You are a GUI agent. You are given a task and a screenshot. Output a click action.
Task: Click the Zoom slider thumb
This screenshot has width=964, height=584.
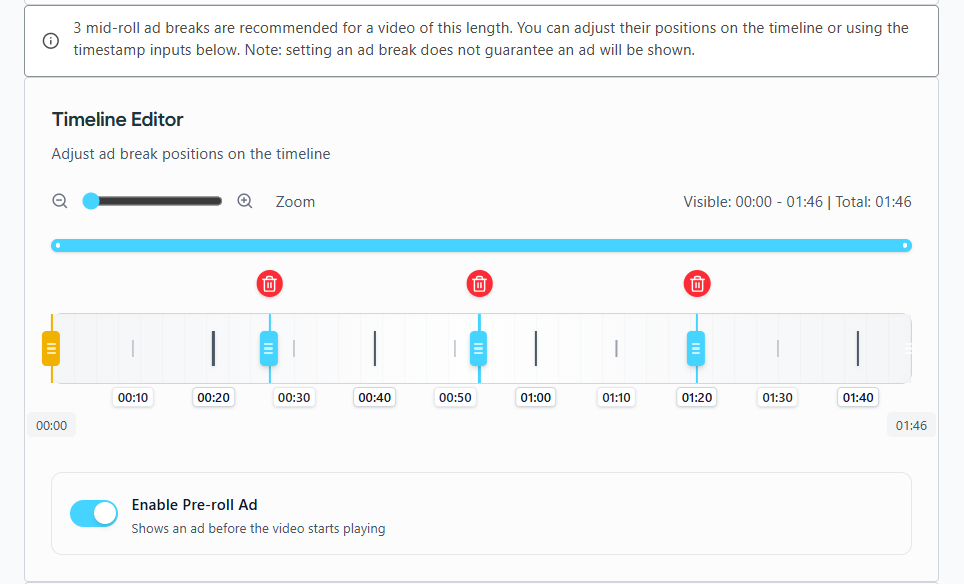[91, 201]
